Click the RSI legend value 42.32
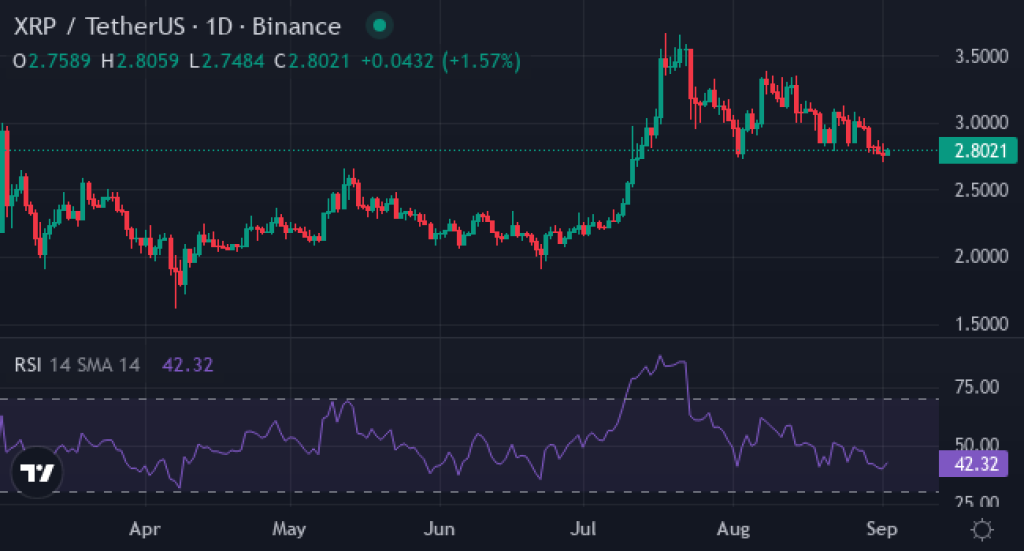1024x551 pixels. coord(187,364)
